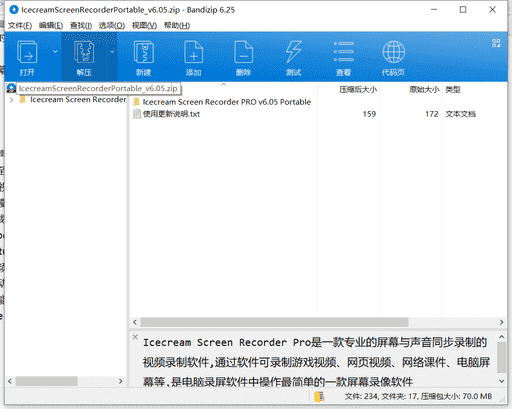The height and width of the screenshot is (409, 512).
Task: Sort by 类型 column header
Action: 453,90
